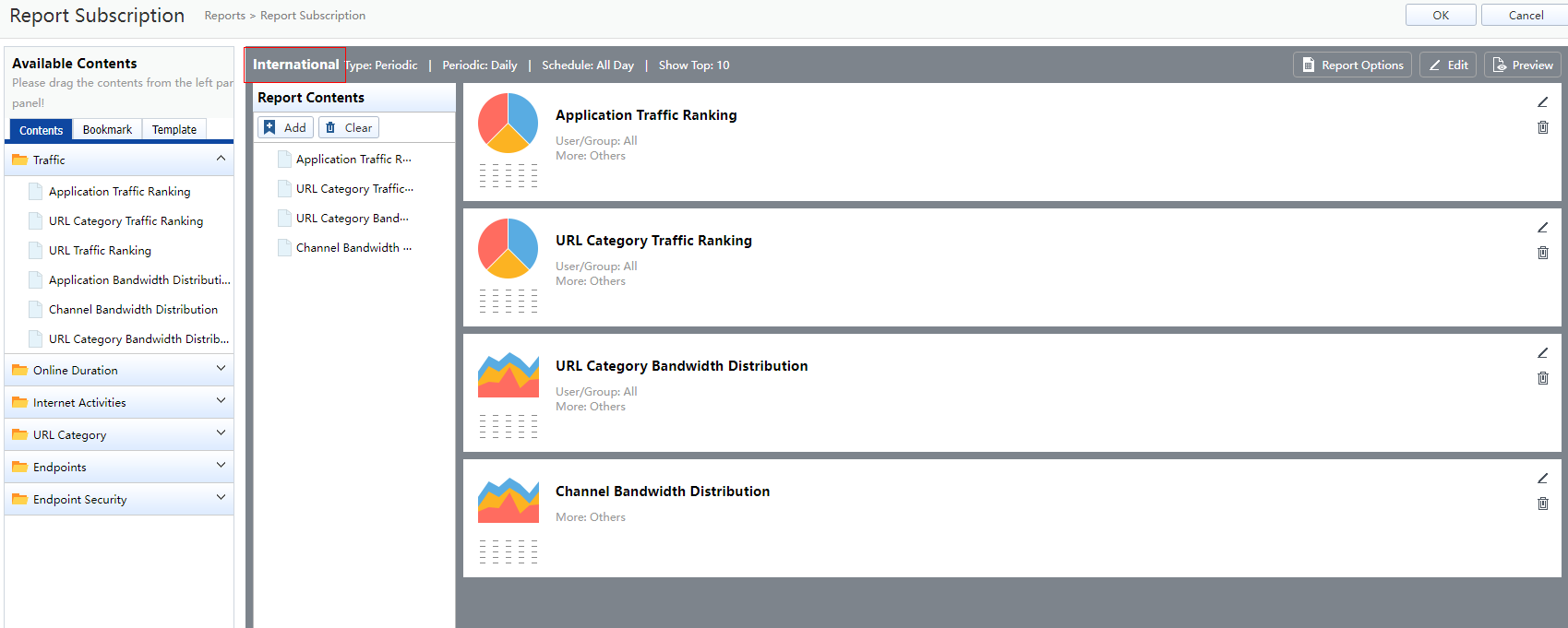Click edit pencil for Application Traffic Ranking
This screenshot has height=628, width=1568.
pos(1542,102)
